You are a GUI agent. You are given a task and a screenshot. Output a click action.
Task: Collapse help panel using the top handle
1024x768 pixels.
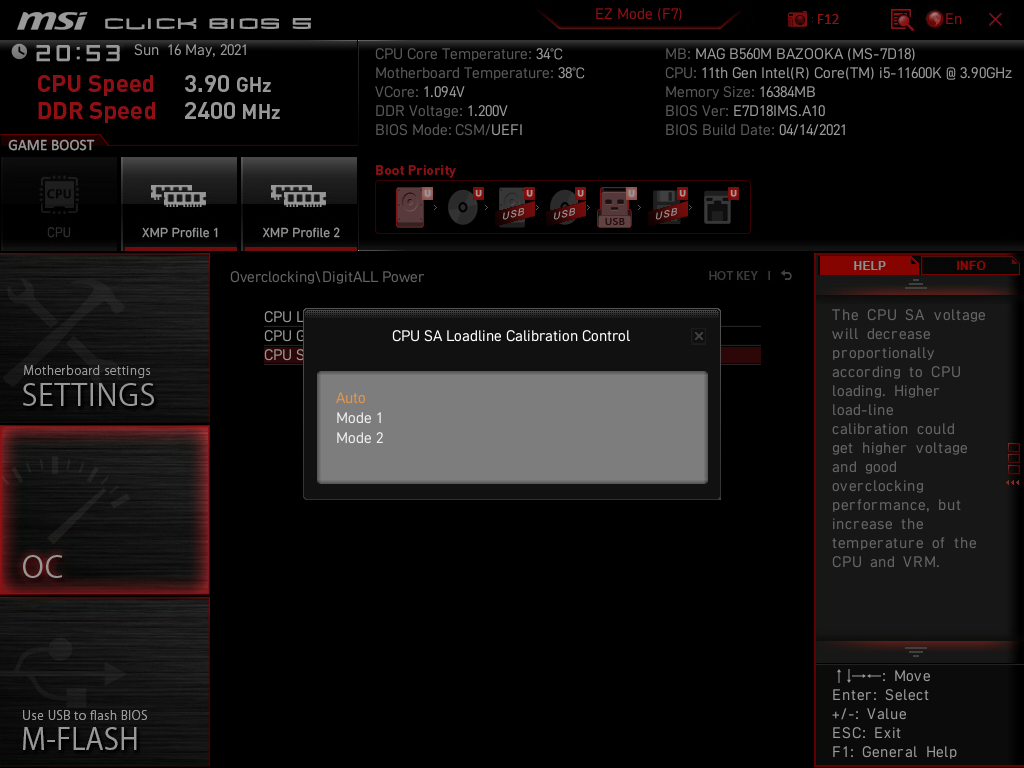point(916,283)
